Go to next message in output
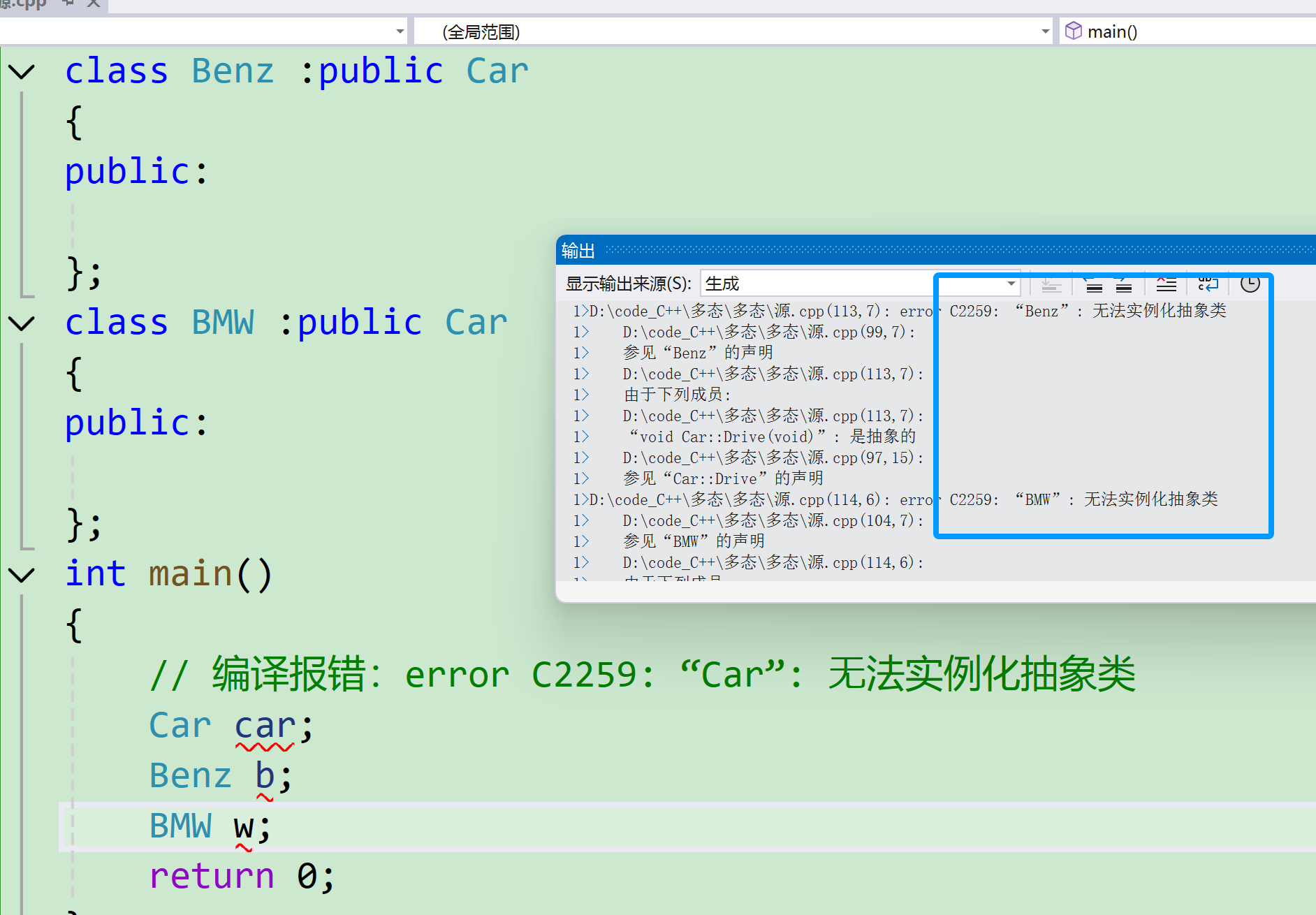 click(1123, 284)
